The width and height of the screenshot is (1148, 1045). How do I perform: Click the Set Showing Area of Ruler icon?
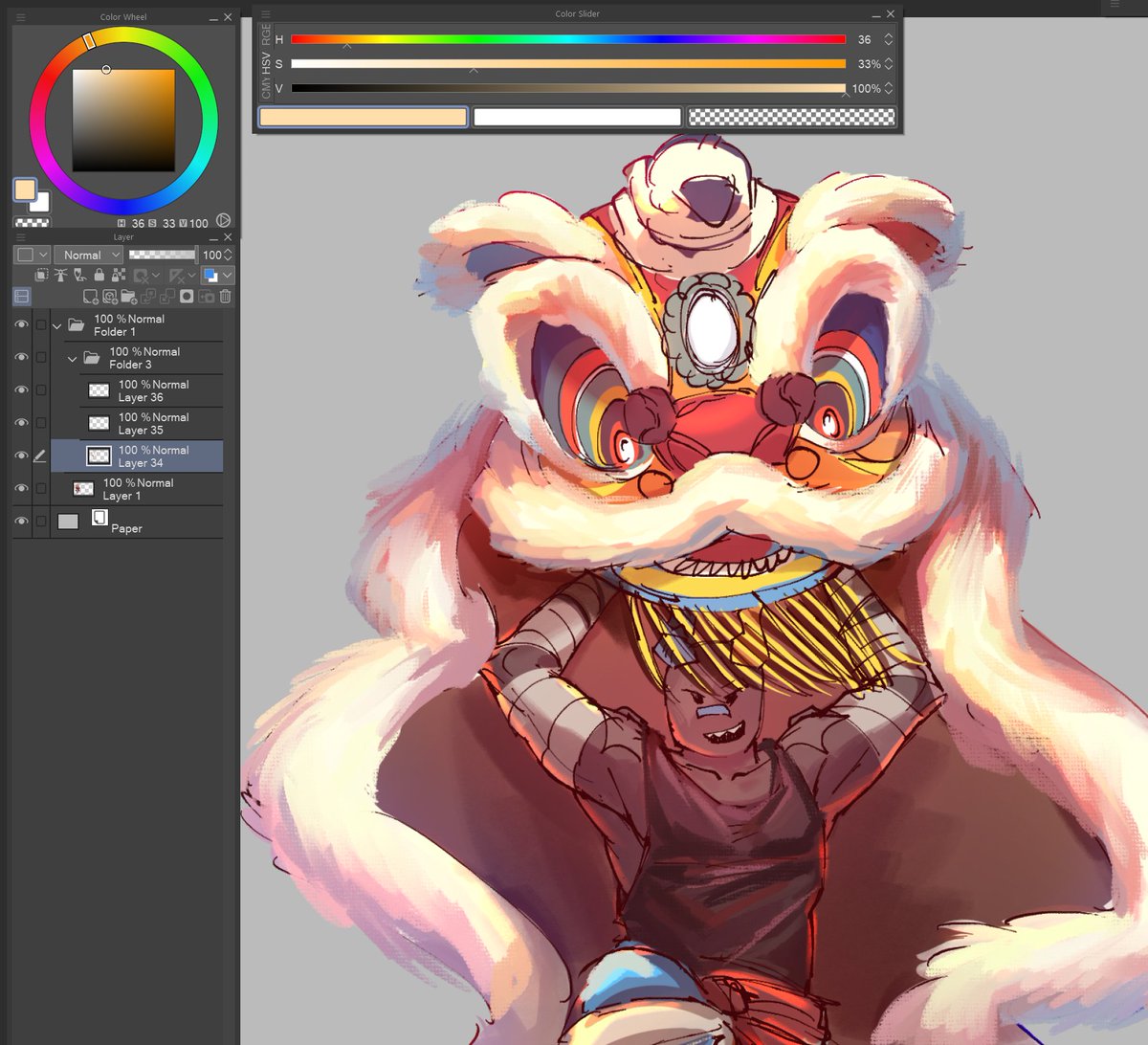pos(176,276)
